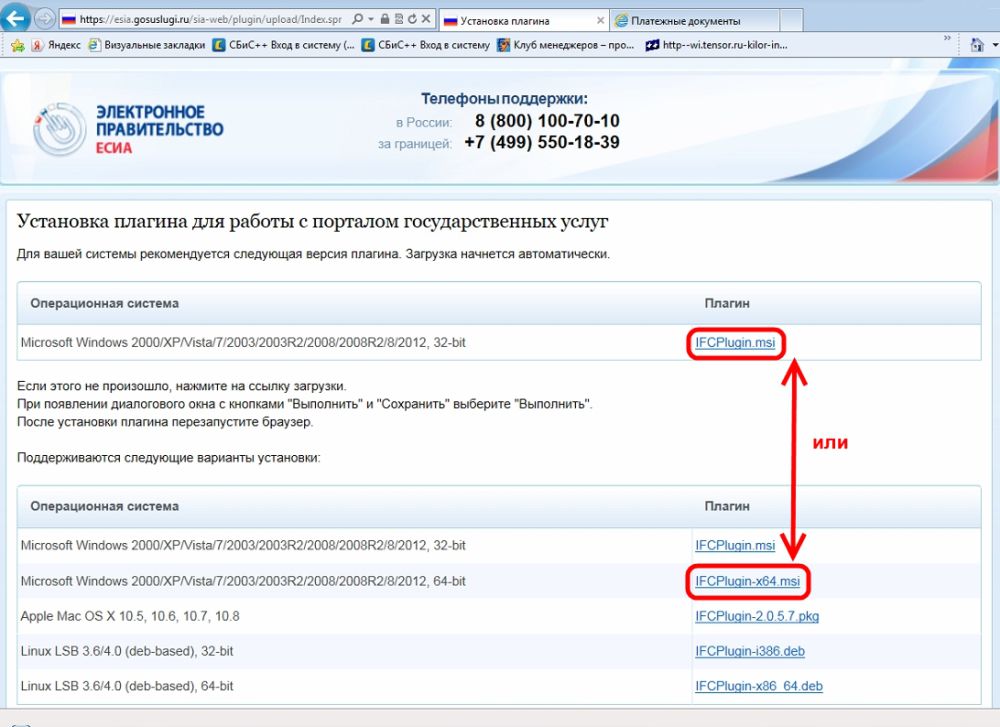Click the browser Forward arrow button

pos(45,19)
